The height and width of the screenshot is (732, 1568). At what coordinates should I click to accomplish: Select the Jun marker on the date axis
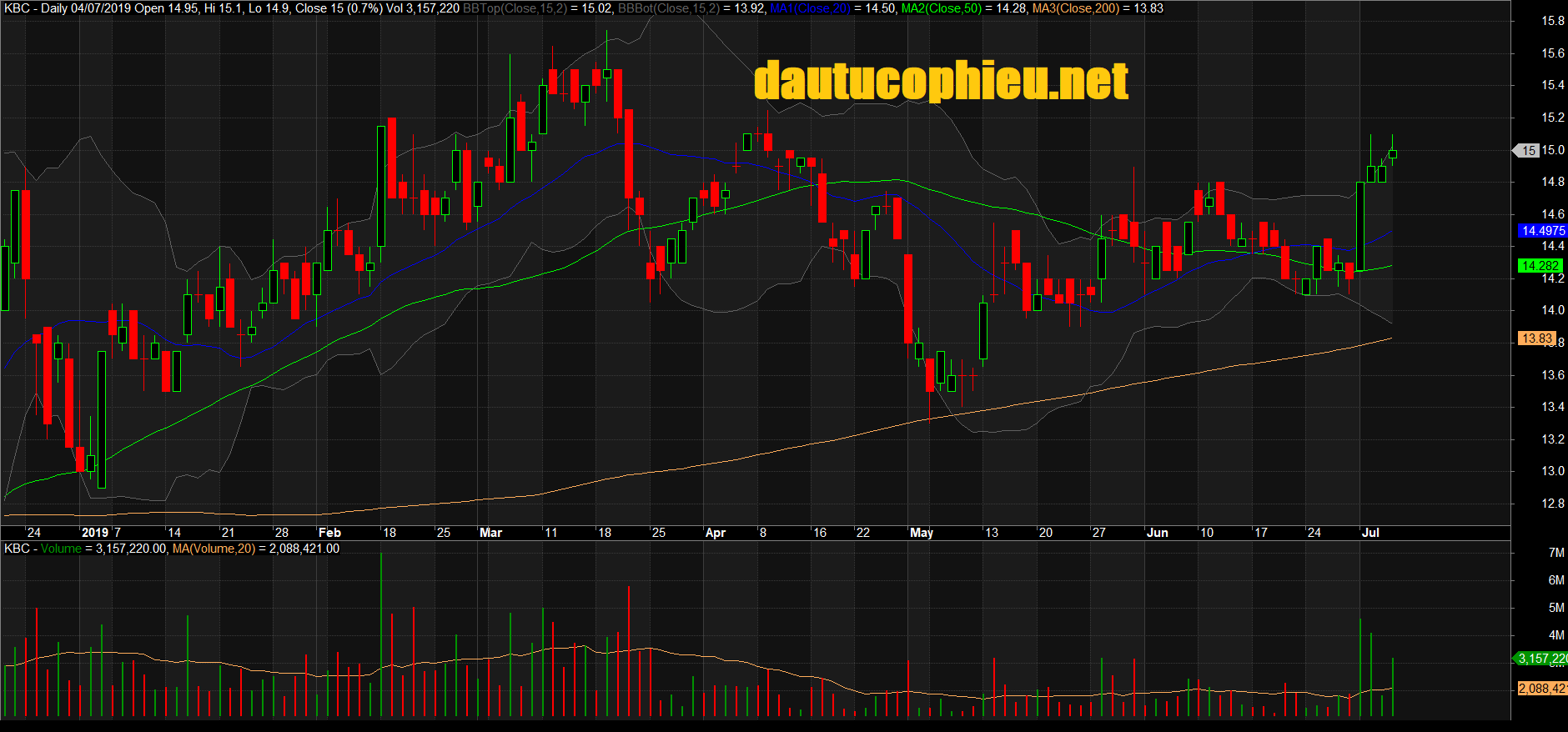coord(1157,533)
